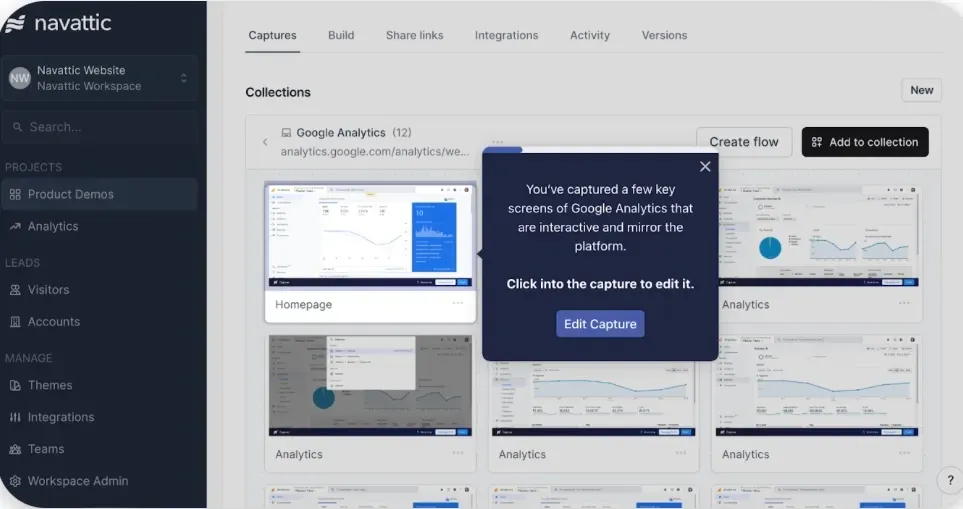
Task: Switch to the Share links tab
Action: click(x=415, y=35)
